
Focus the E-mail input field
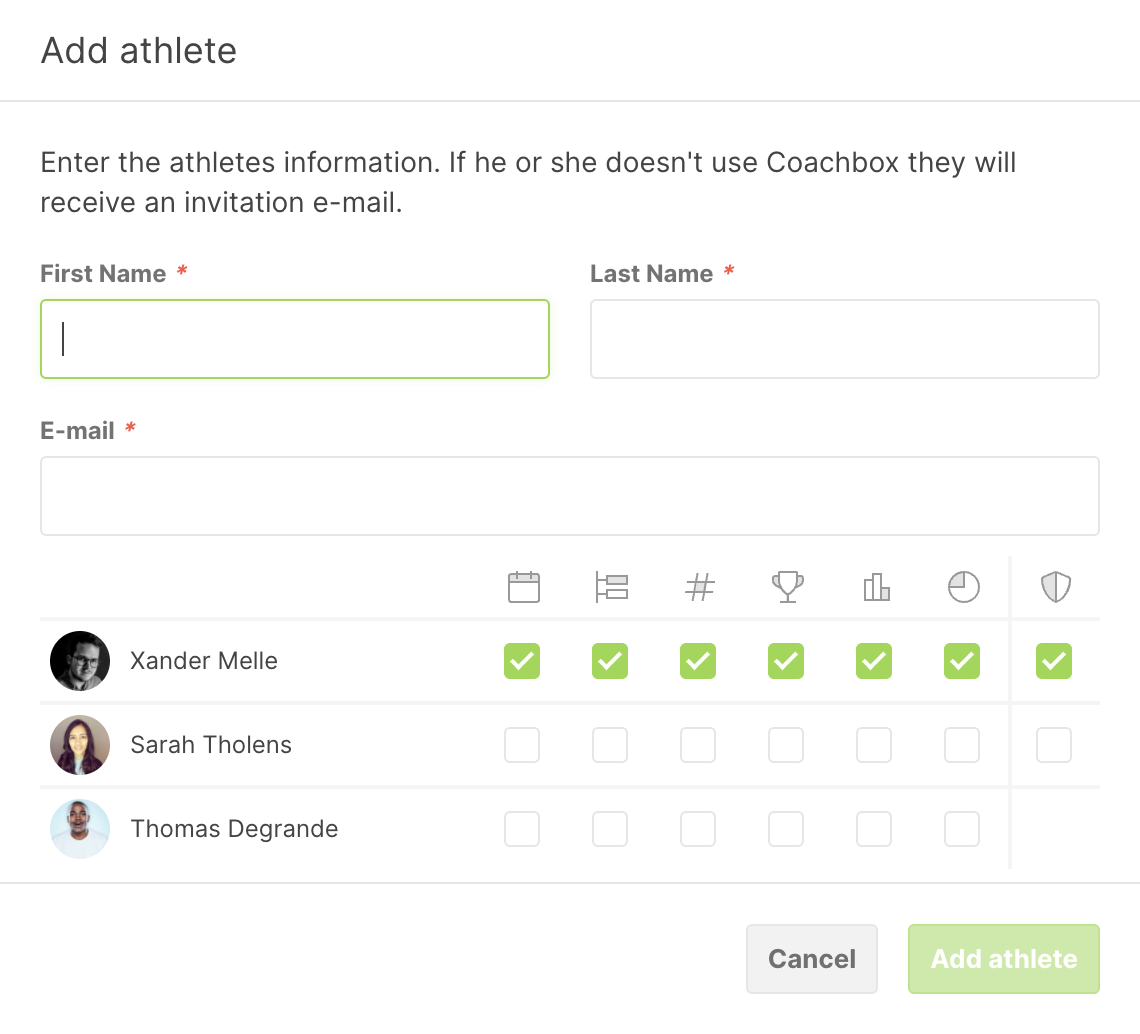tap(570, 496)
